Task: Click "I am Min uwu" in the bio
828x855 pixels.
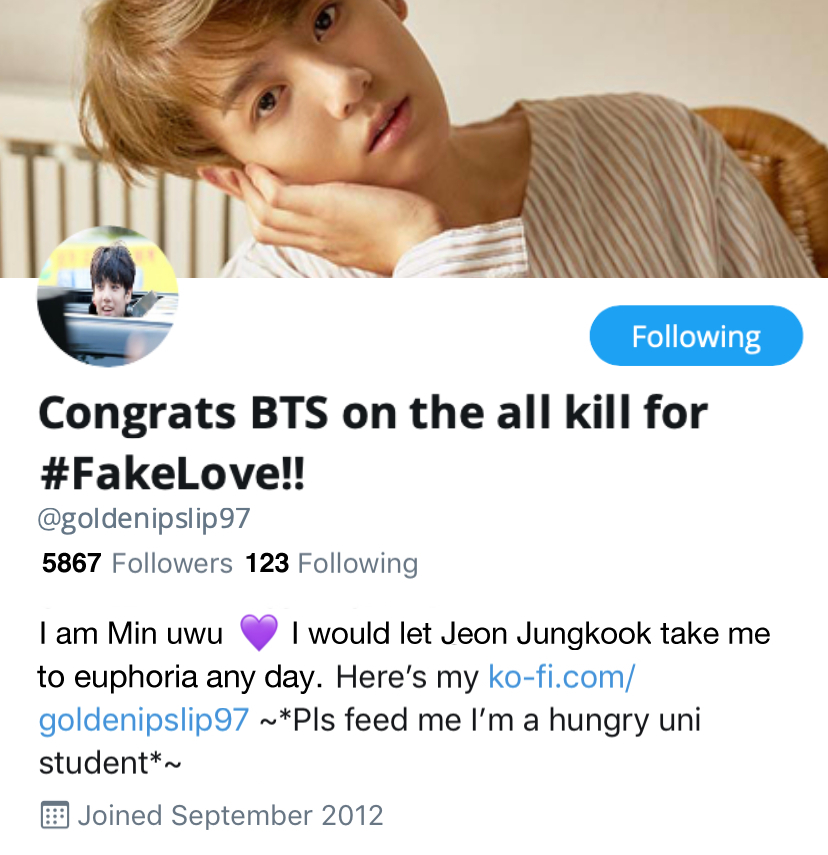Action: point(131,634)
